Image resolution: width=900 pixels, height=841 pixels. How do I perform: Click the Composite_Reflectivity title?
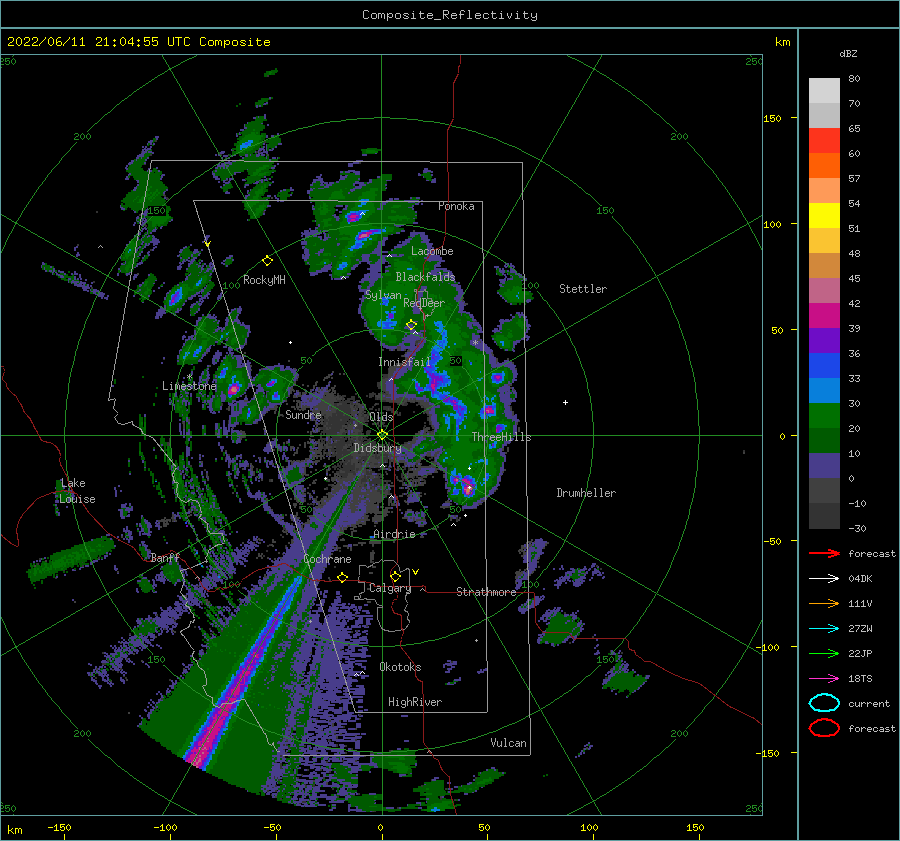450,15
